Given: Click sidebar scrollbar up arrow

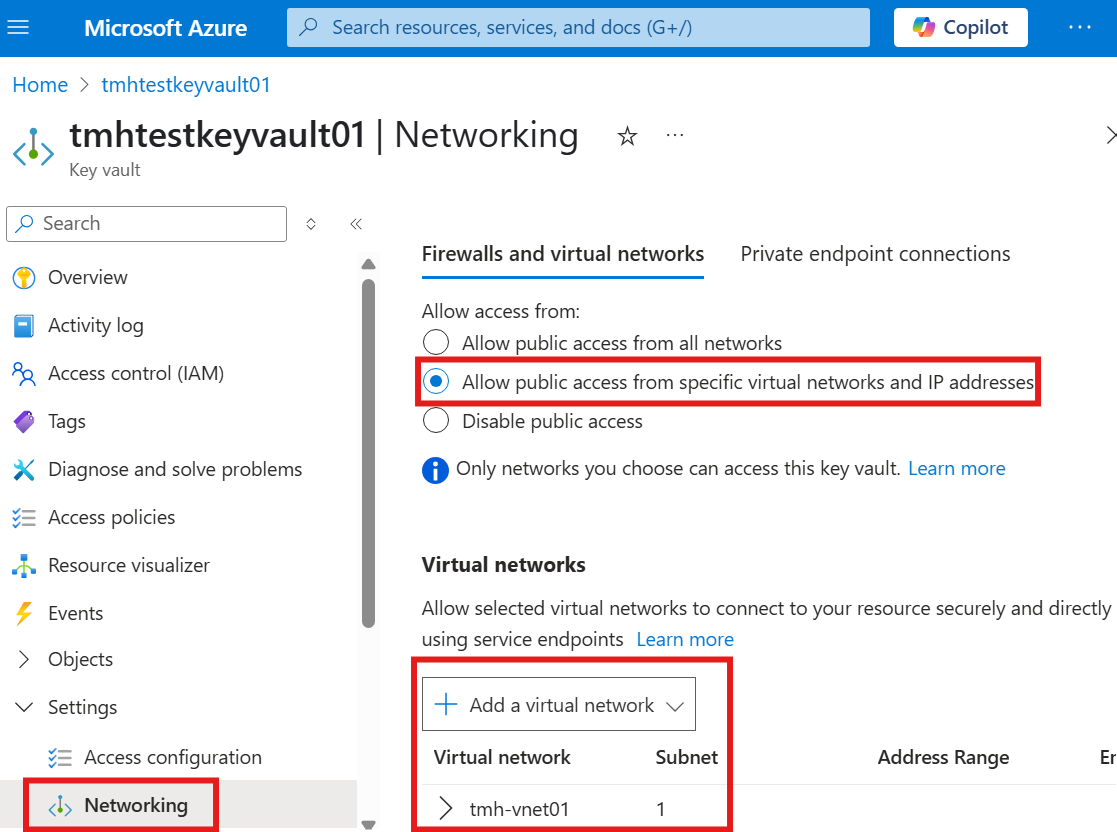Looking at the screenshot, I should click(368, 264).
